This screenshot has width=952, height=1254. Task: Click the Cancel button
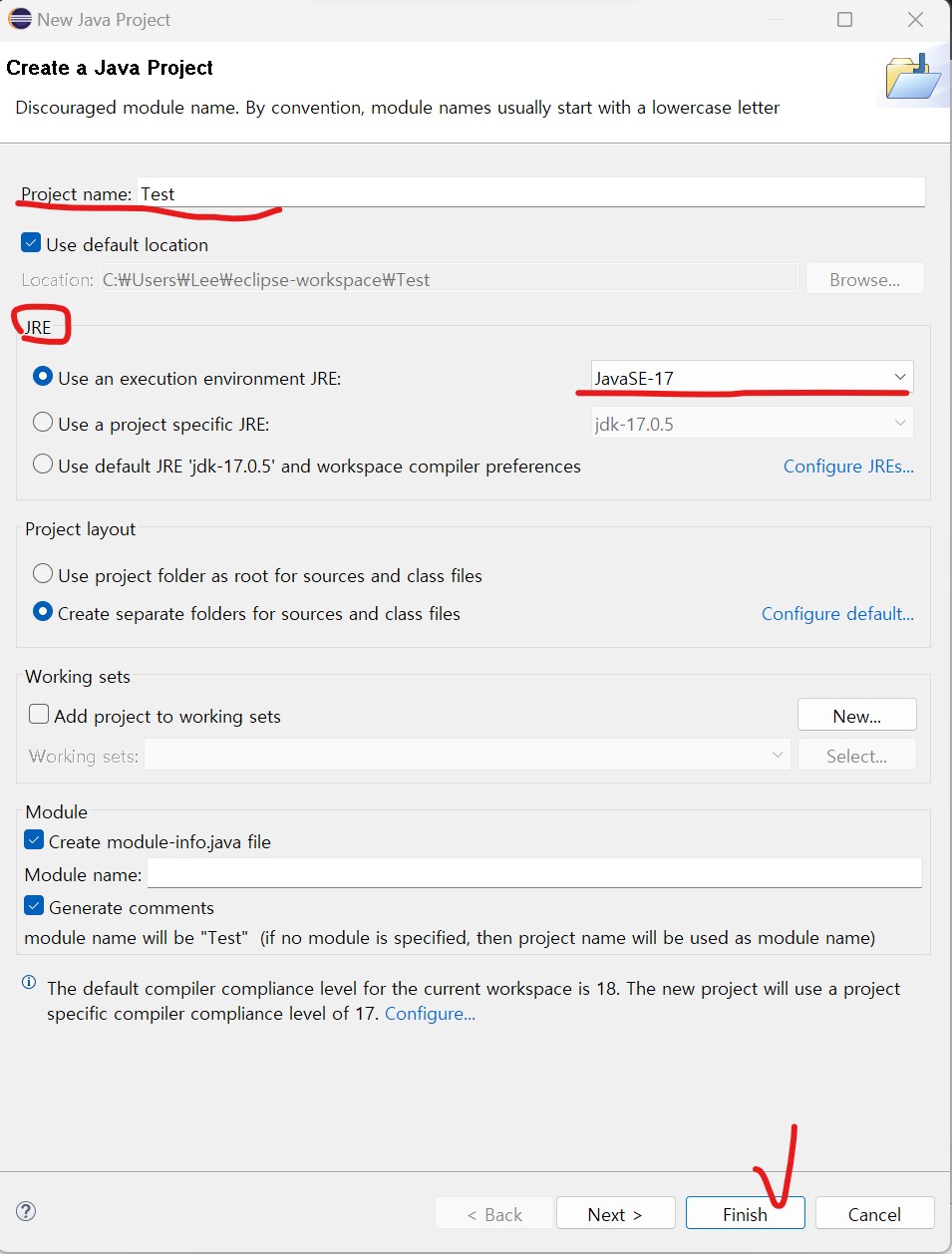874,1214
